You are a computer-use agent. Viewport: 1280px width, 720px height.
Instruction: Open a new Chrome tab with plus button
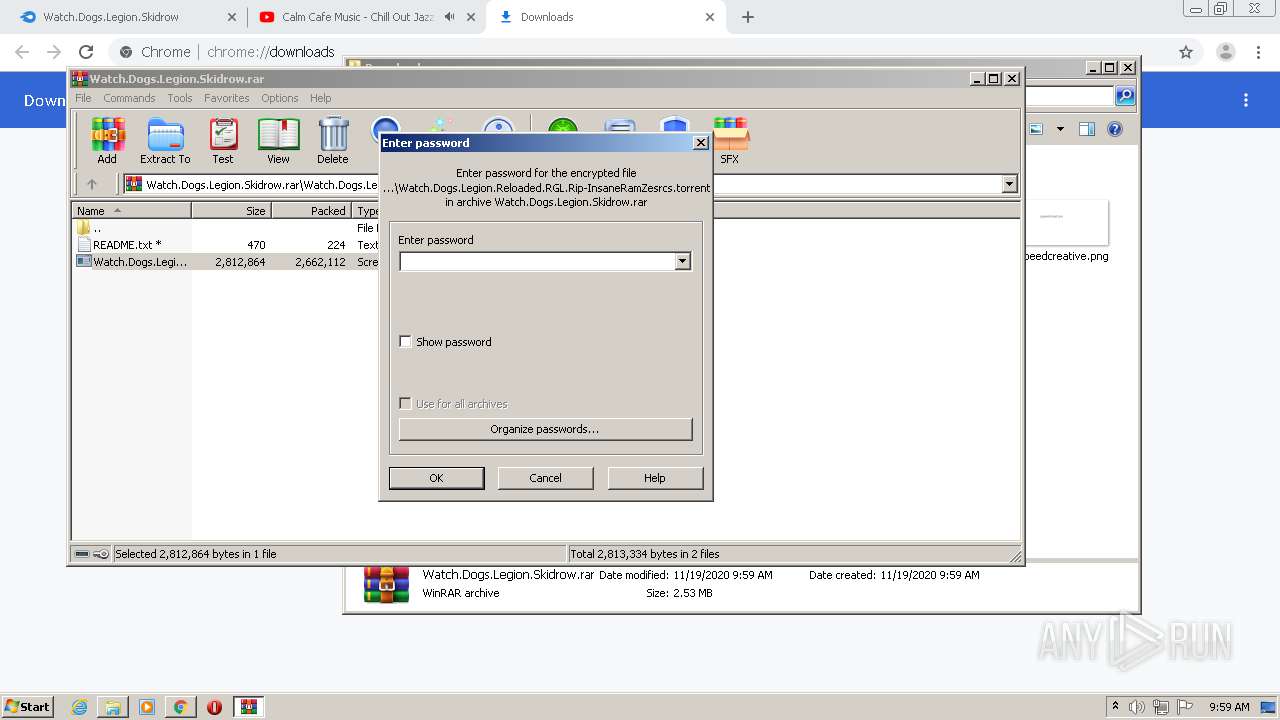748,17
